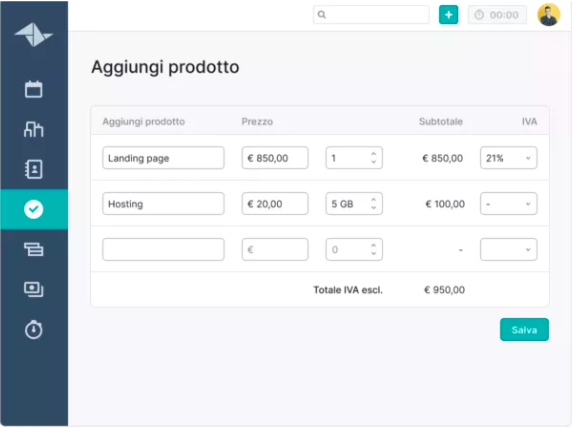
Task: Open the calendar section in sidebar
Action: 33,89
